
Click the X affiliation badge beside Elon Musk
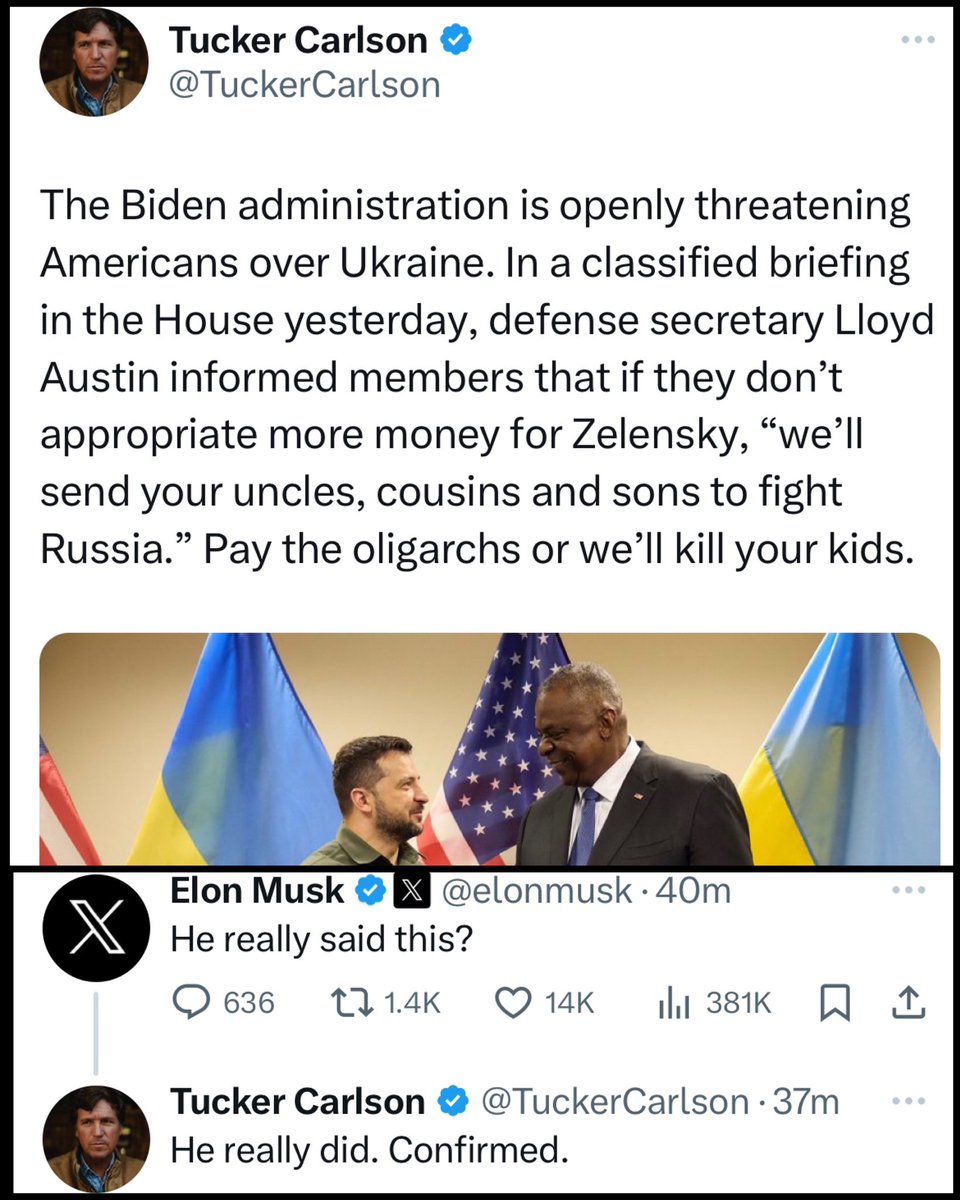click(x=410, y=892)
